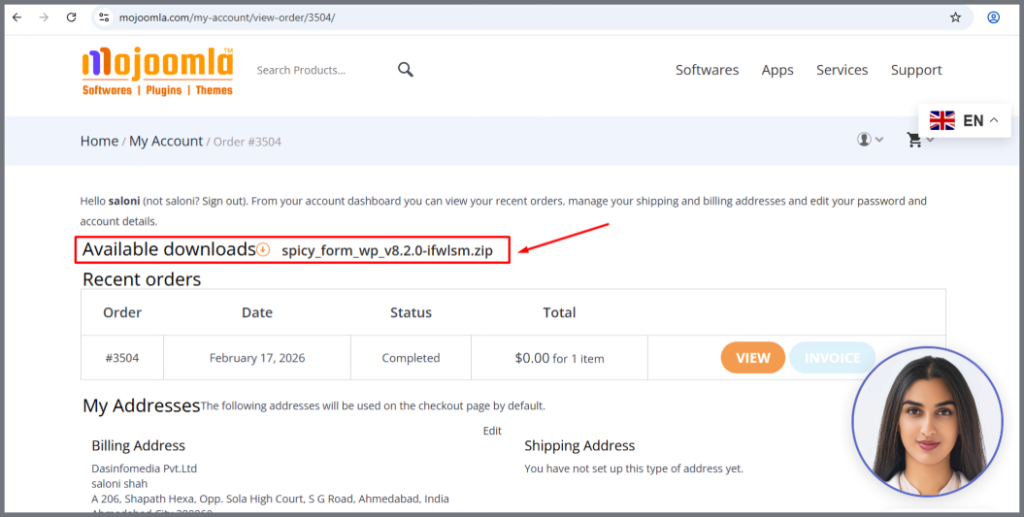Click the browser back arrow
Image resolution: width=1024 pixels, height=517 pixels.
click(x=17, y=17)
